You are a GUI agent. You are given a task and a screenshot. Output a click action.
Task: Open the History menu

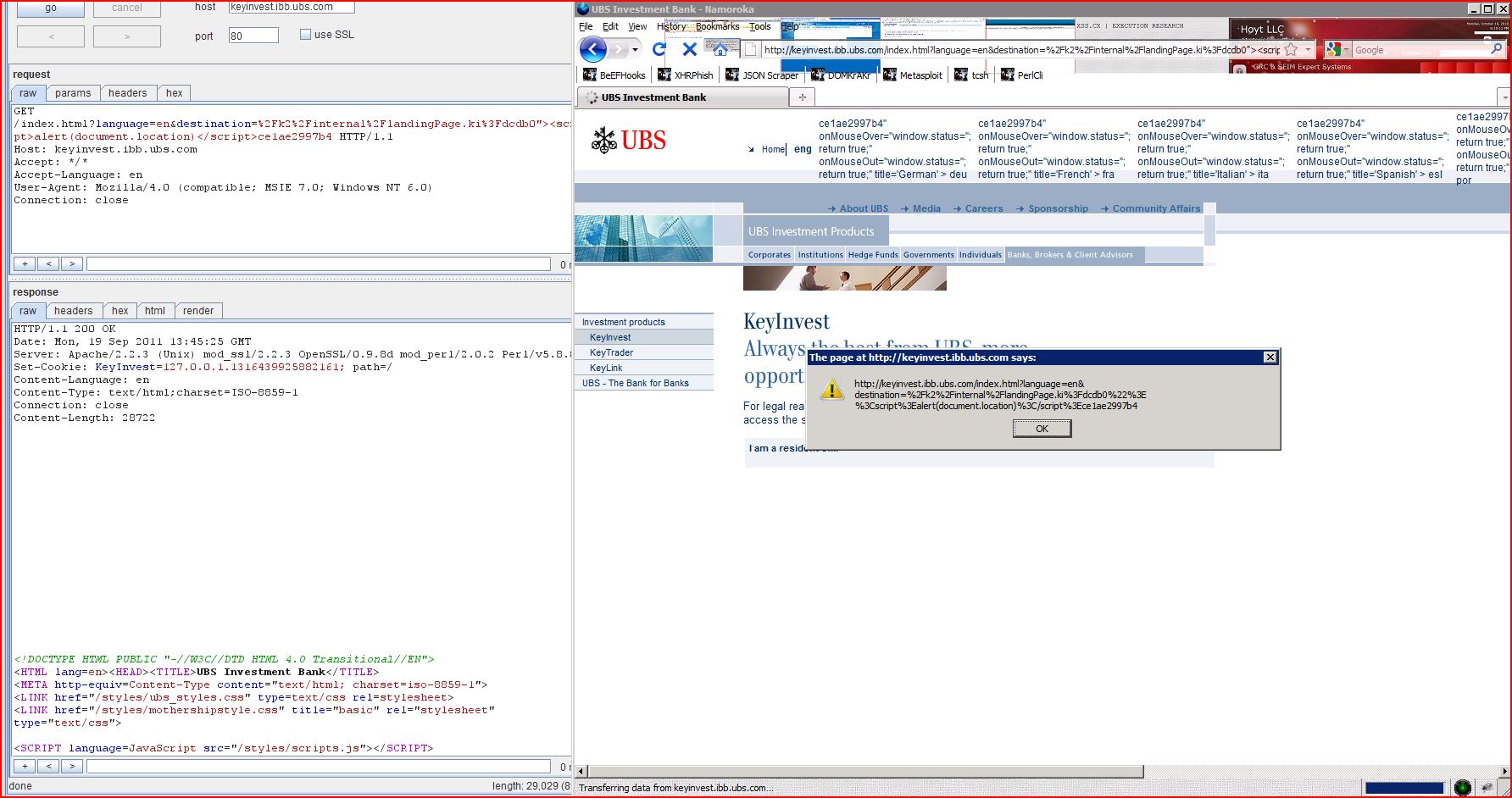(672, 26)
